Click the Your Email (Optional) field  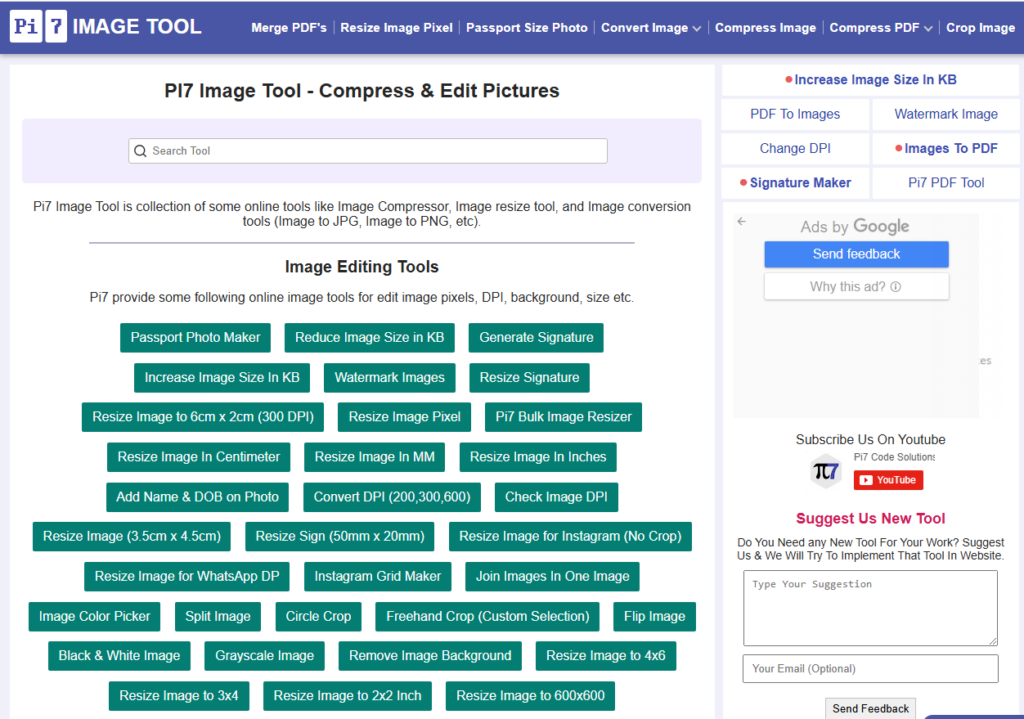coord(870,669)
